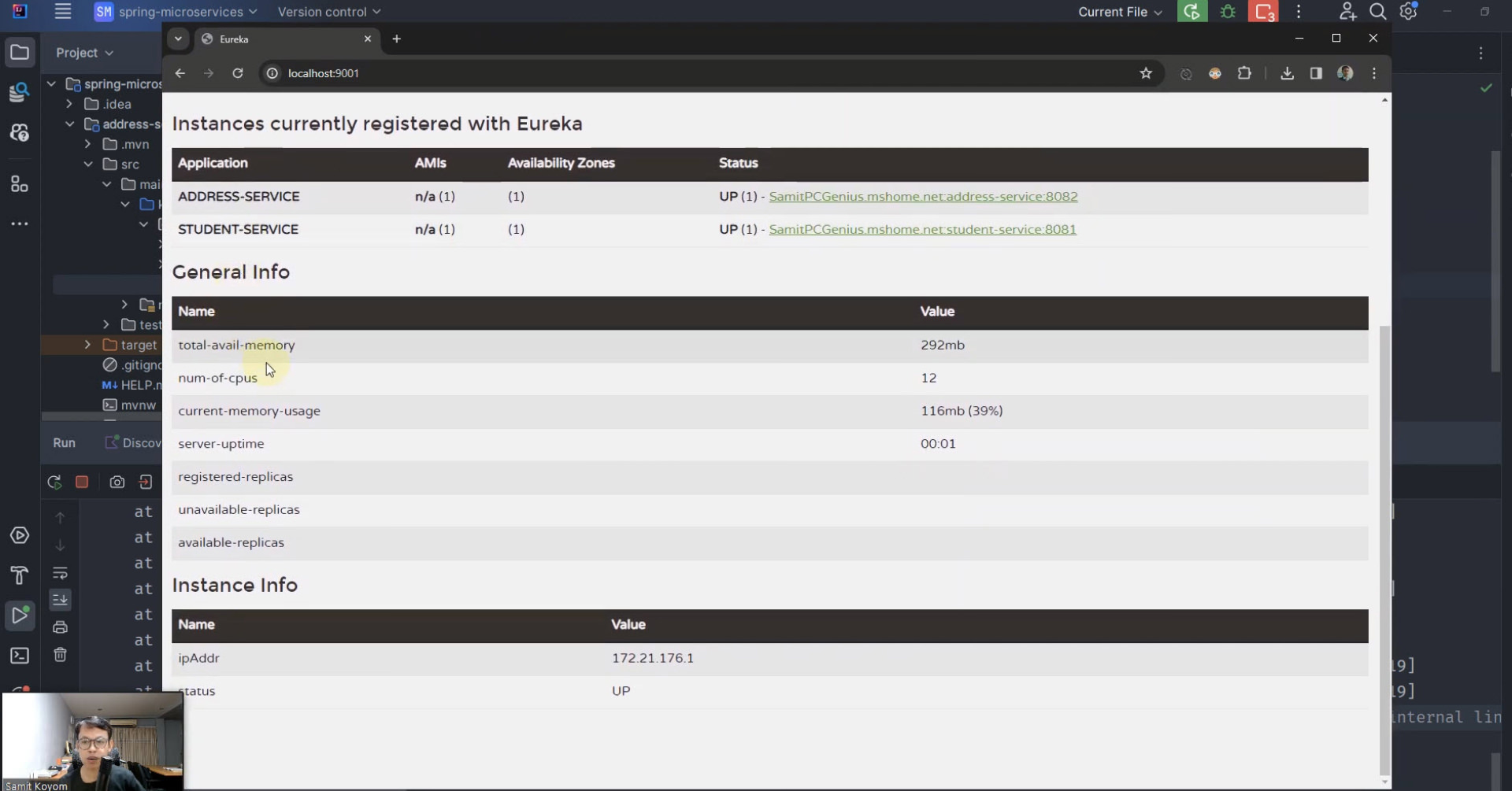Select the mvnw file in tree

click(x=130, y=405)
